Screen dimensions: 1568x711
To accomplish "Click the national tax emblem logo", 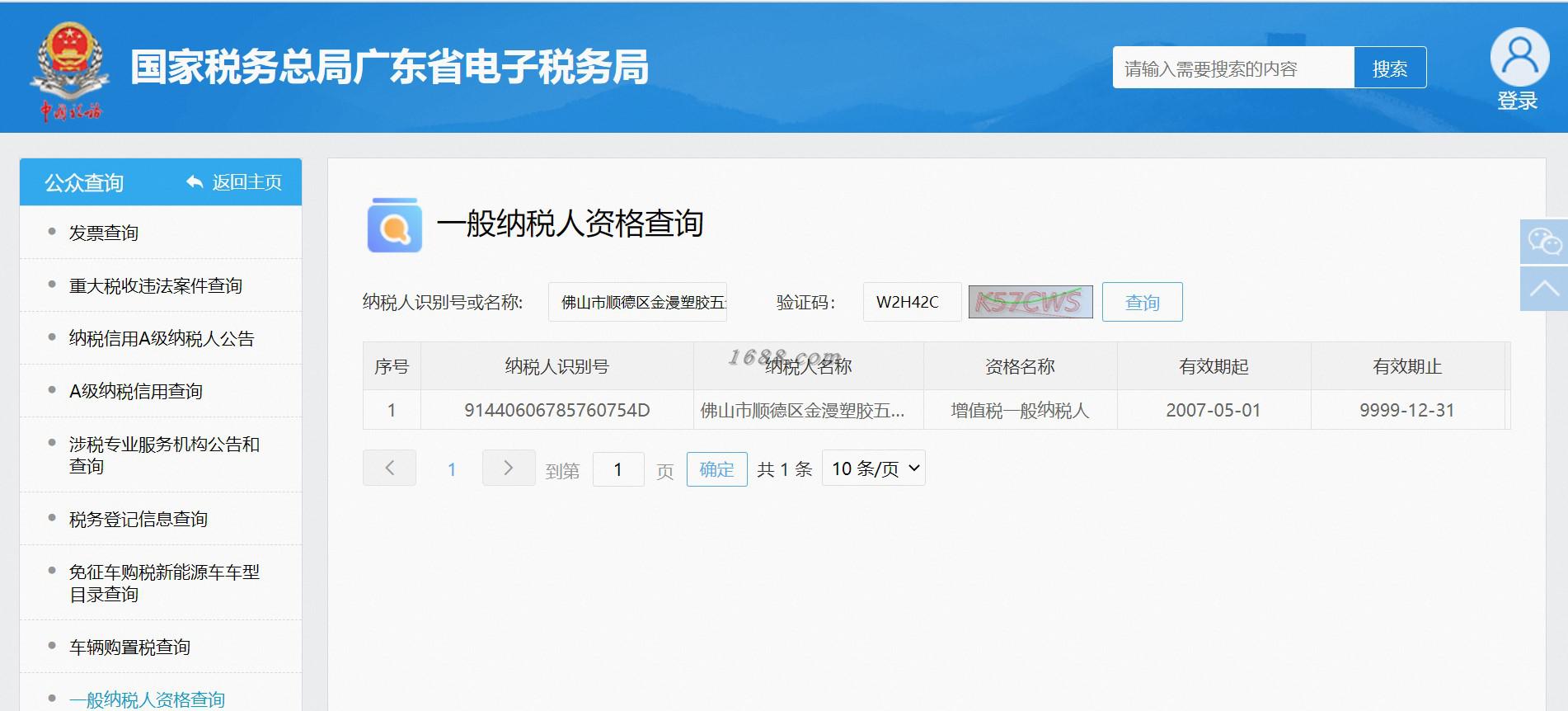I will [68, 70].
